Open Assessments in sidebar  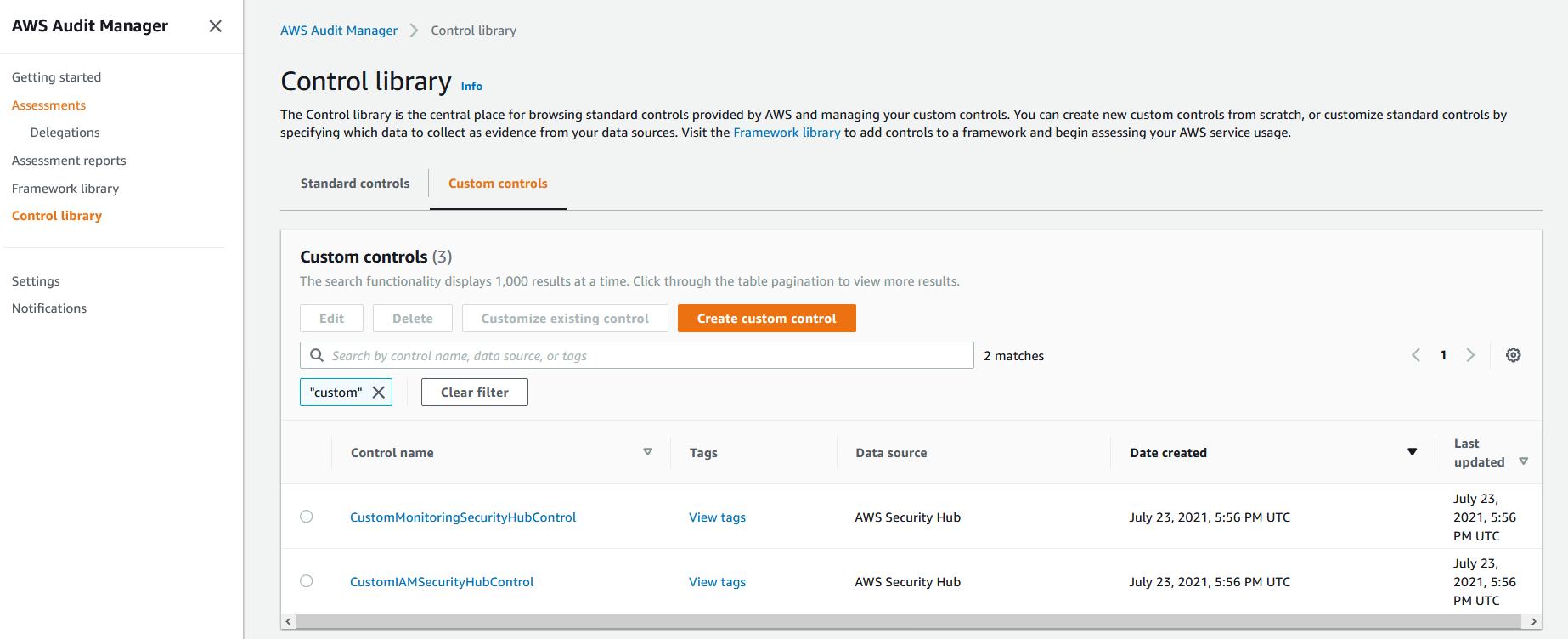48,105
